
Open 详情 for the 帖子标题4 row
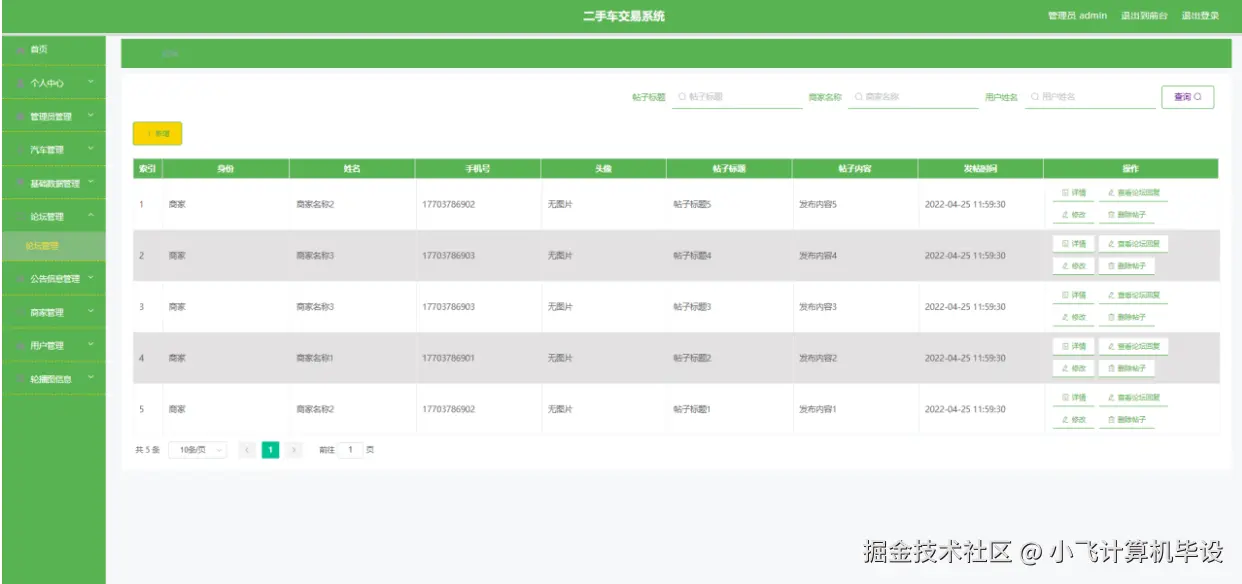(1073, 244)
